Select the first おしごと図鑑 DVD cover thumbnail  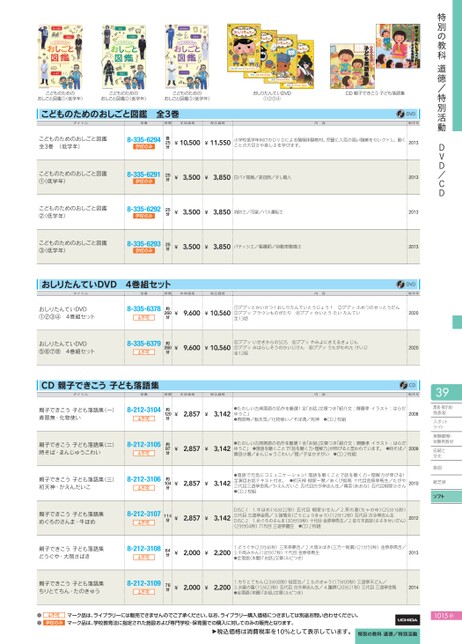click(x=60, y=57)
